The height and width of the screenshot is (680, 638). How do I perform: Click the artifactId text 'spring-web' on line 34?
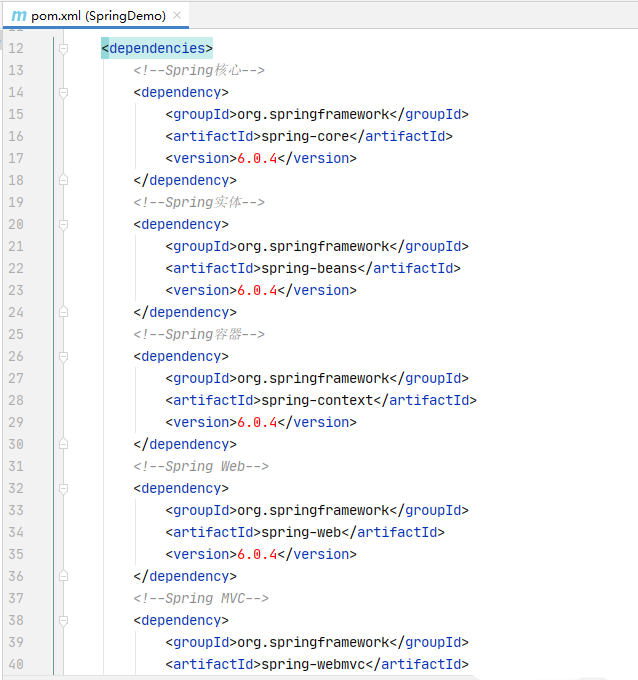[x=301, y=532]
